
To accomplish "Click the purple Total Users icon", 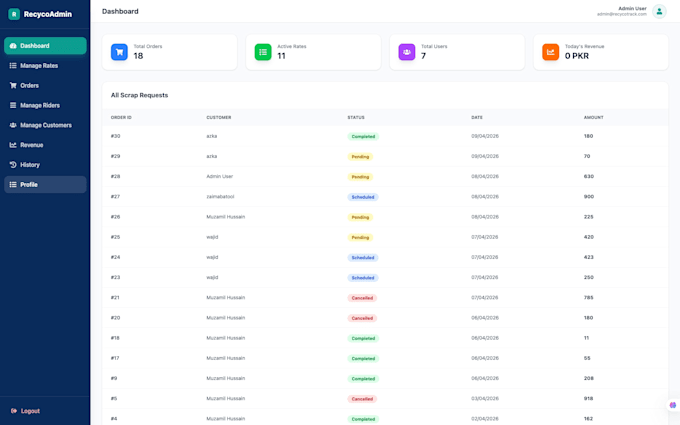I will point(407,52).
